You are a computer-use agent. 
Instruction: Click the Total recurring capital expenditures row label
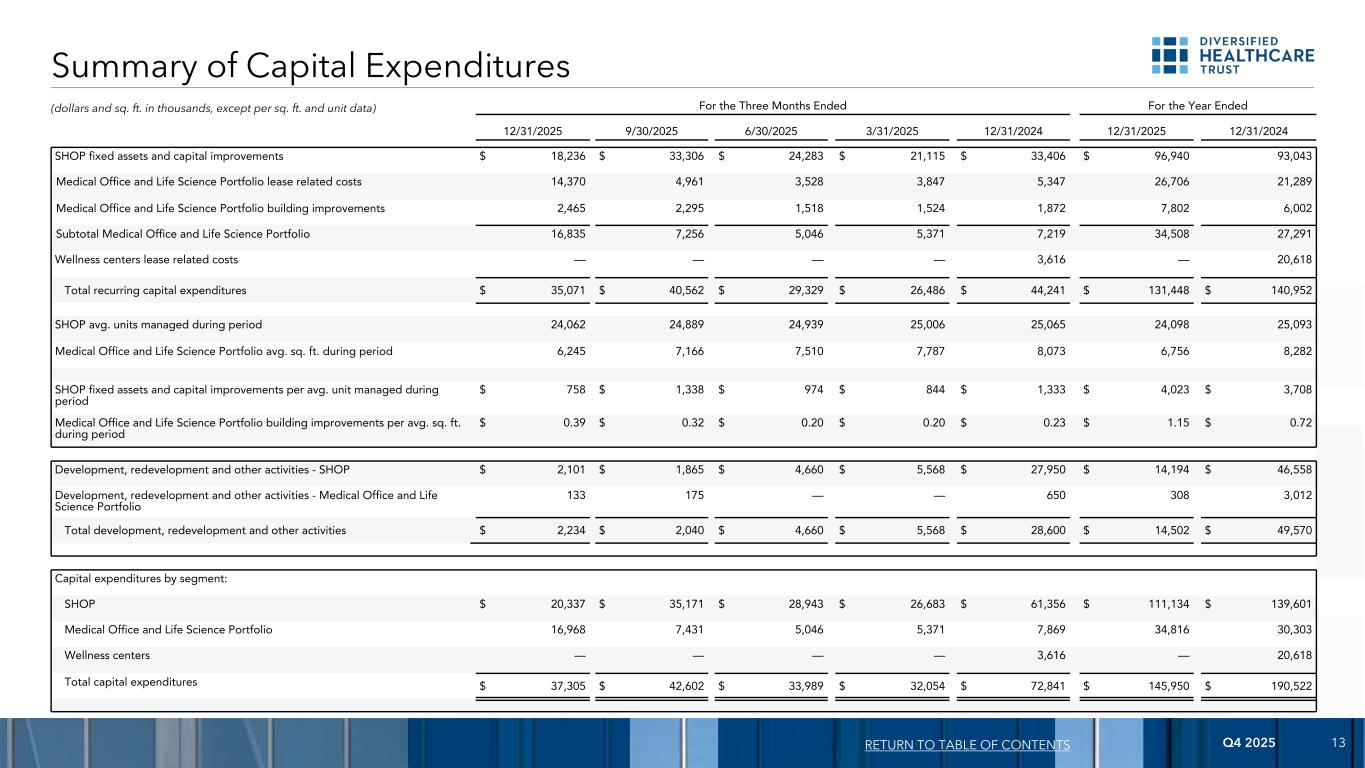155,290
